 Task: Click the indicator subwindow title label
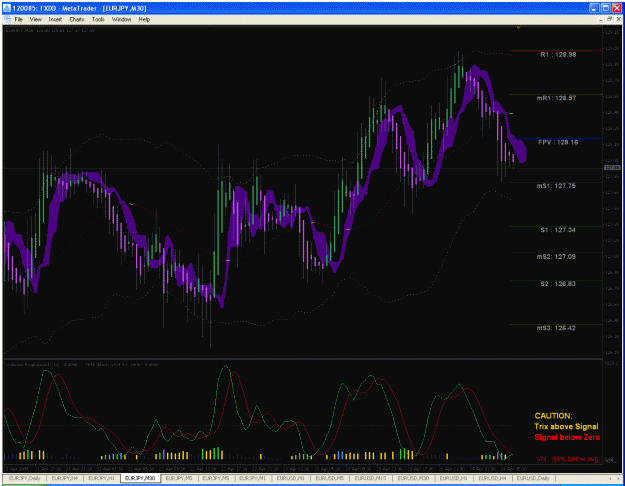click(82, 364)
